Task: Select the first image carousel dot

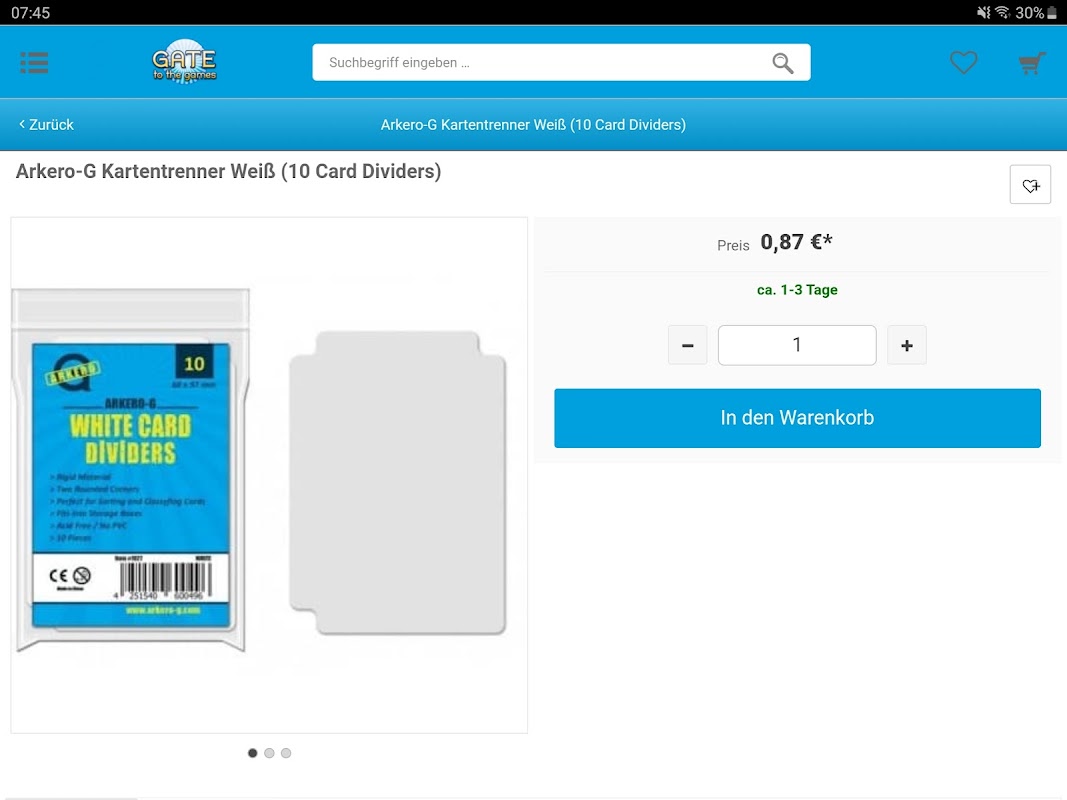Action: pos(252,753)
